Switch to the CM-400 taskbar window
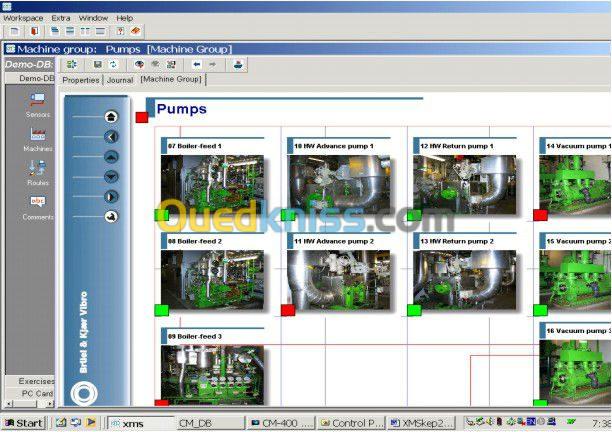Viewport: 612px width, 432px height. tap(281, 423)
